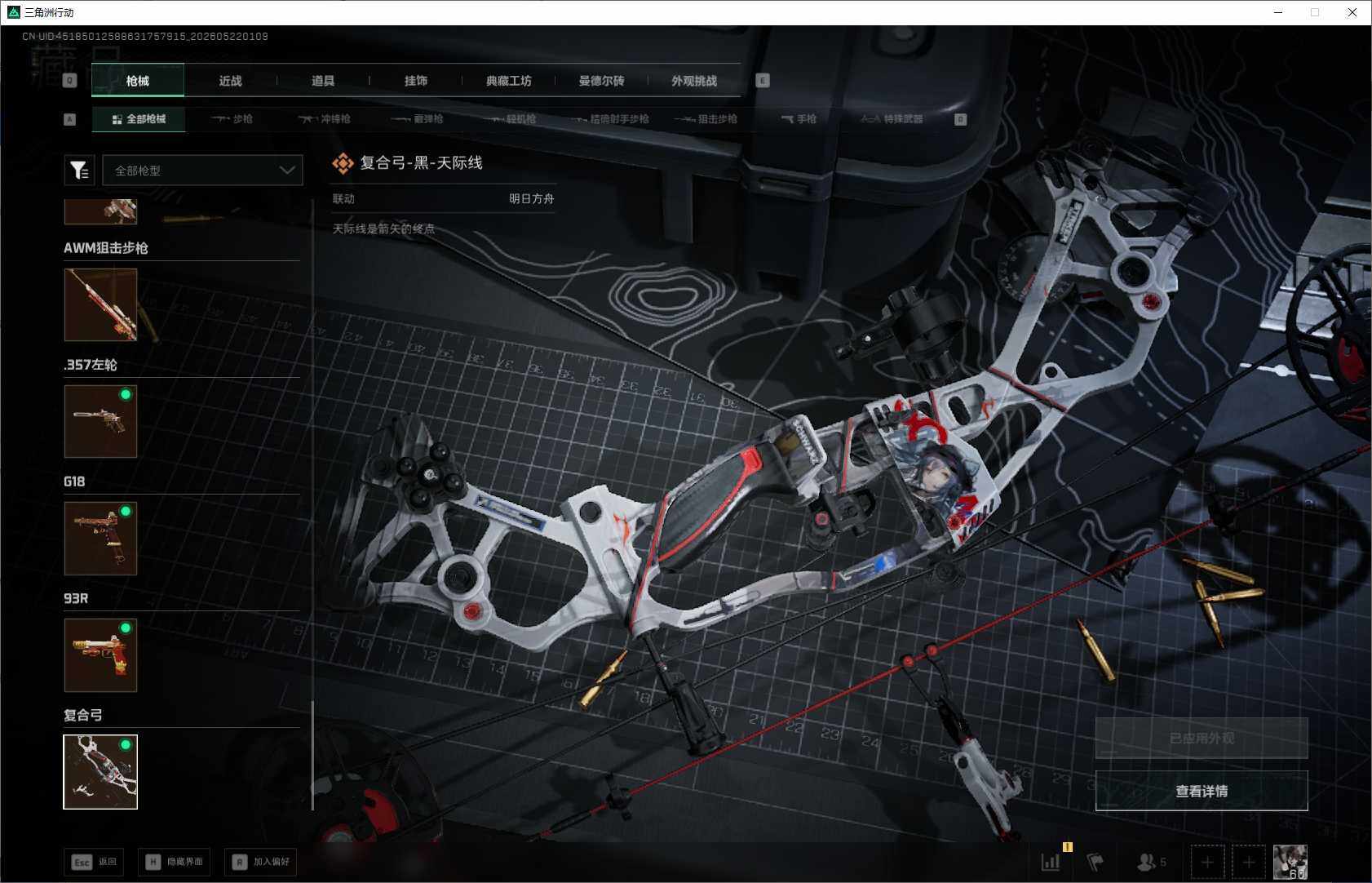Click the E key next-tab icon
The height and width of the screenshot is (883, 1372).
click(763, 80)
